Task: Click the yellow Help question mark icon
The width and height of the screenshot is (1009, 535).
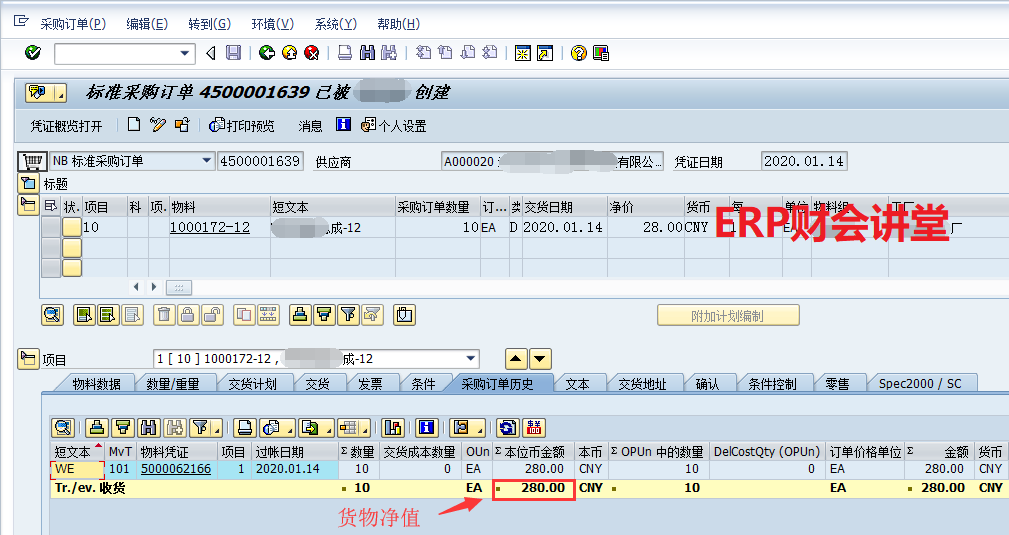Action: click(578, 53)
